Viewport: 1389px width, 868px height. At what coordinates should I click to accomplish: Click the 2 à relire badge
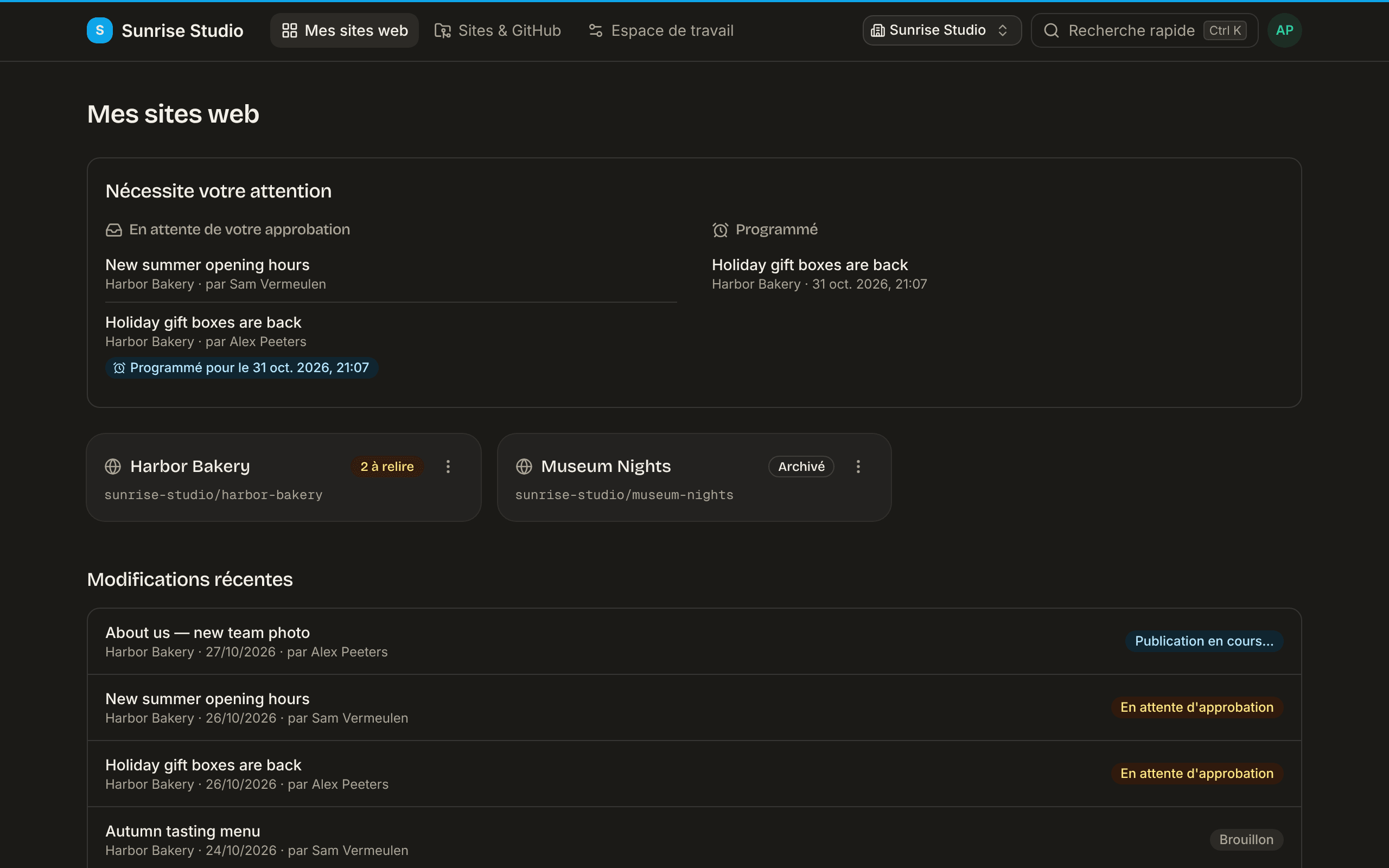[387, 467]
